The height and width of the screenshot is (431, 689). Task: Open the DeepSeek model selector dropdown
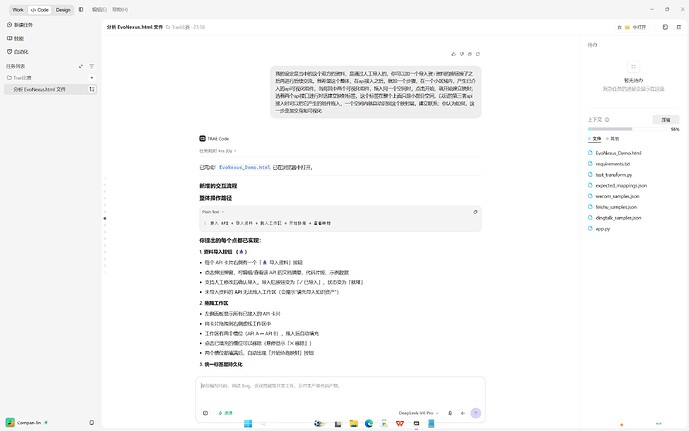tap(418, 413)
